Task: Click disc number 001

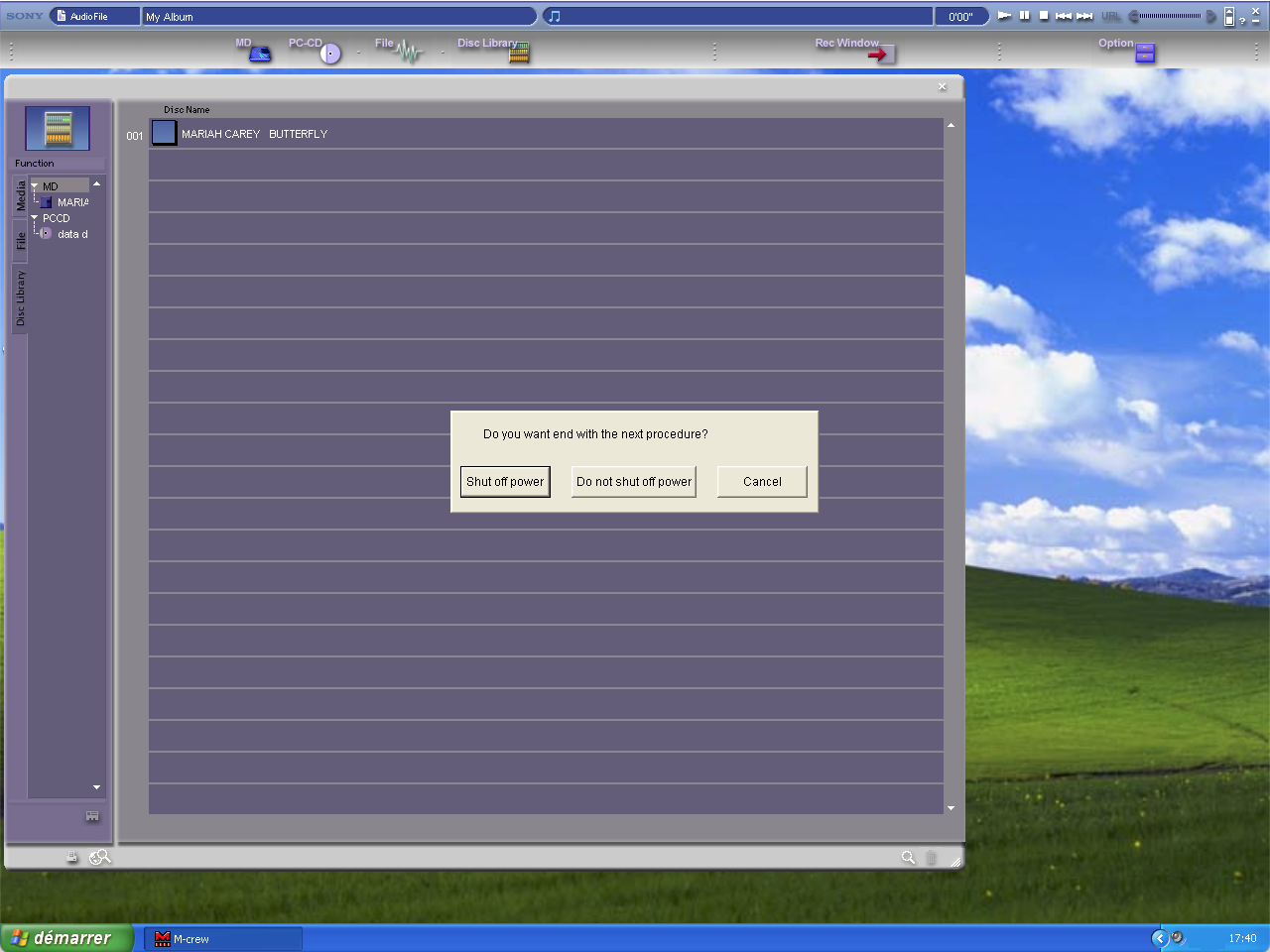Action: pyautogui.click(x=135, y=136)
